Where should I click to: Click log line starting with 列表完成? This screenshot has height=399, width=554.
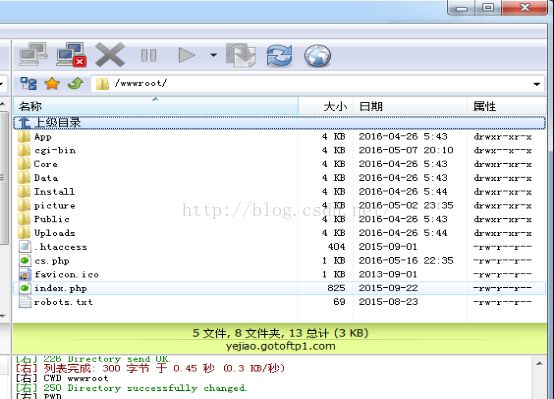click(x=164, y=369)
